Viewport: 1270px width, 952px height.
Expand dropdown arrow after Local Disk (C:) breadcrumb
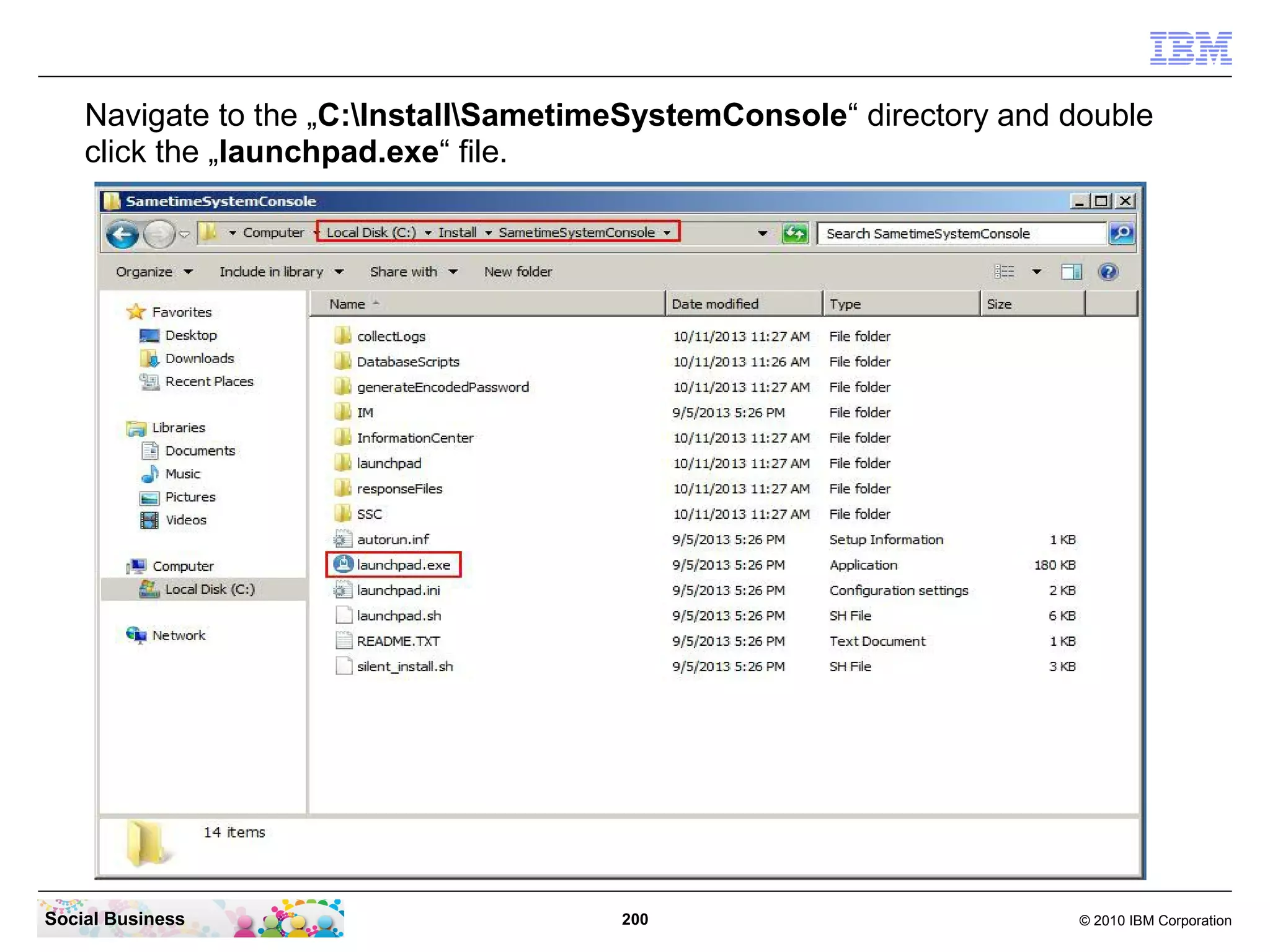tap(428, 233)
